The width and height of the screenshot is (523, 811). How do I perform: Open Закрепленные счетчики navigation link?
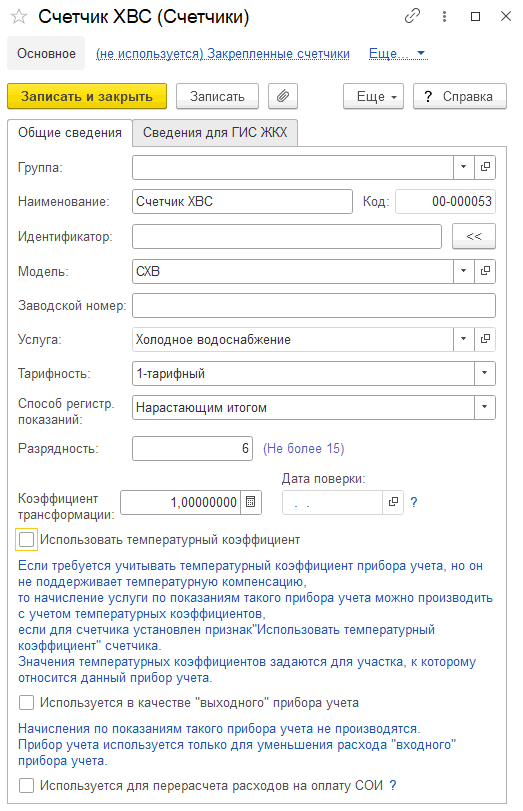click(x=223, y=54)
